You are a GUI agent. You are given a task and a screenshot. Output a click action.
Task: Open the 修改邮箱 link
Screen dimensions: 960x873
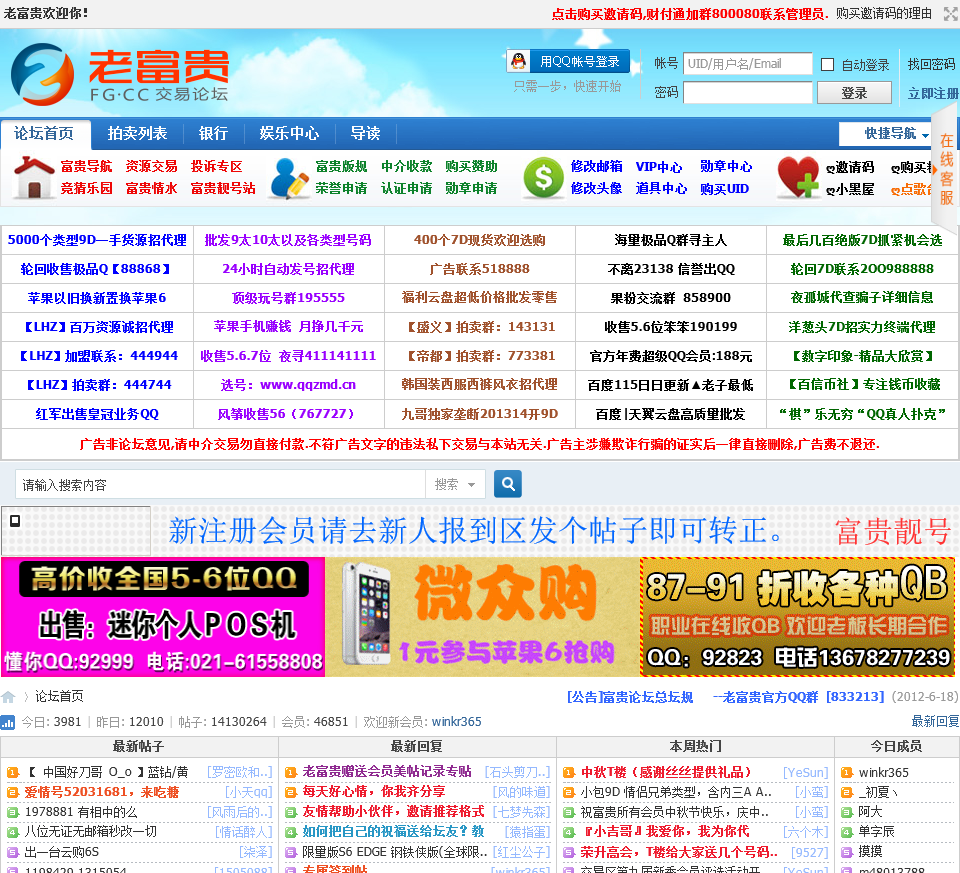pyautogui.click(x=596, y=167)
